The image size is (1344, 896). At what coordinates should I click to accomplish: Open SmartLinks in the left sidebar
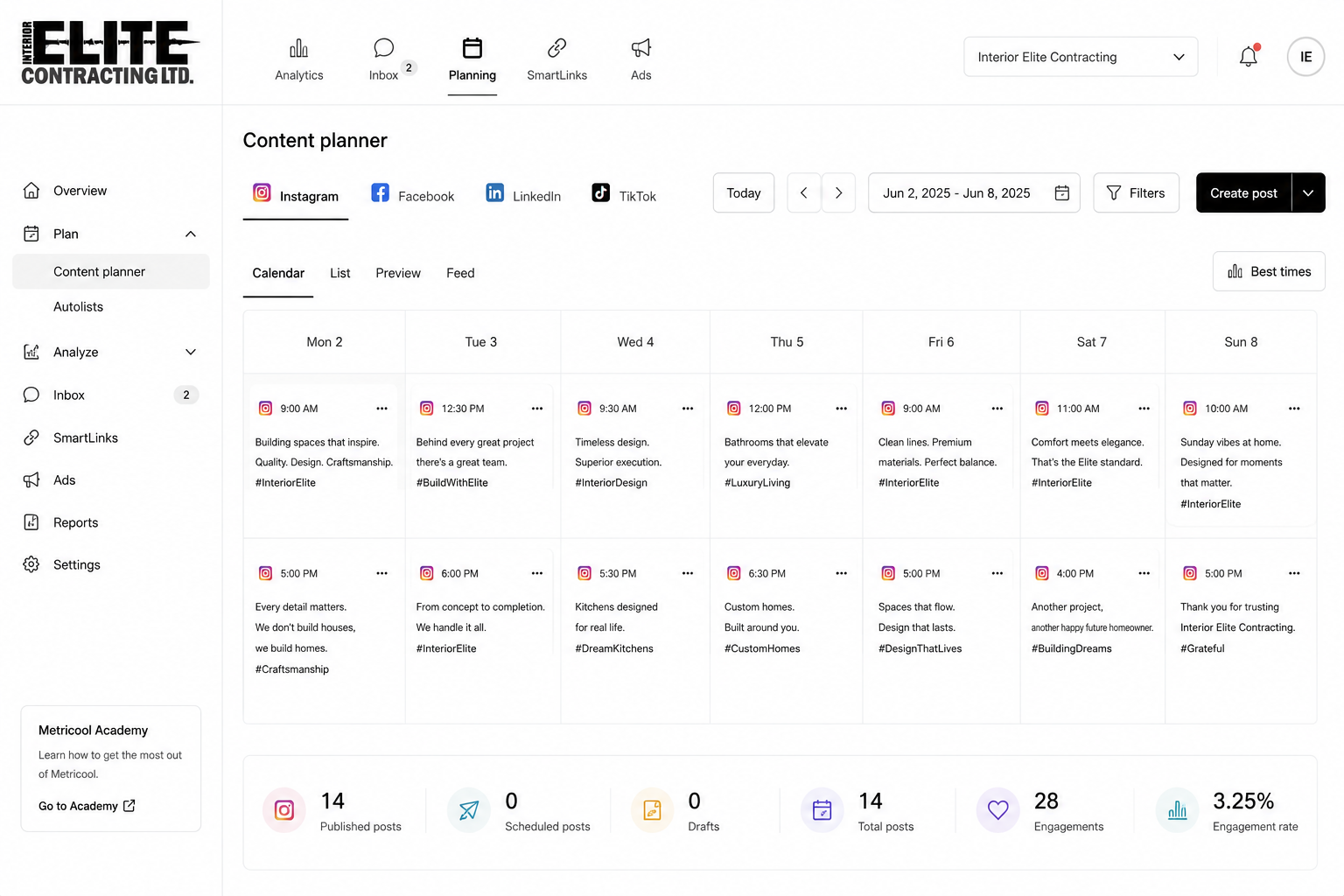coord(85,437)
